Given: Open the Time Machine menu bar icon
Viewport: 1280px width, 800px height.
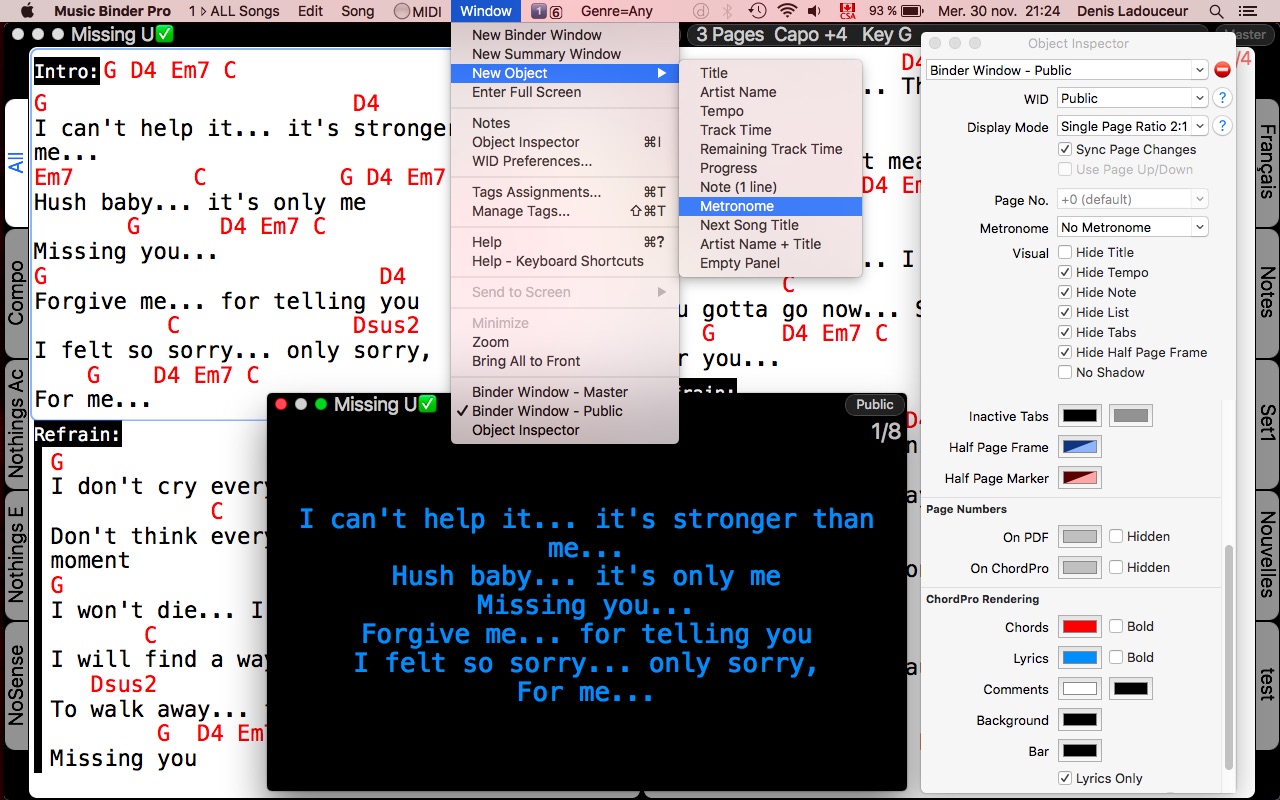Looking at the screenshot, I should 758,11.
